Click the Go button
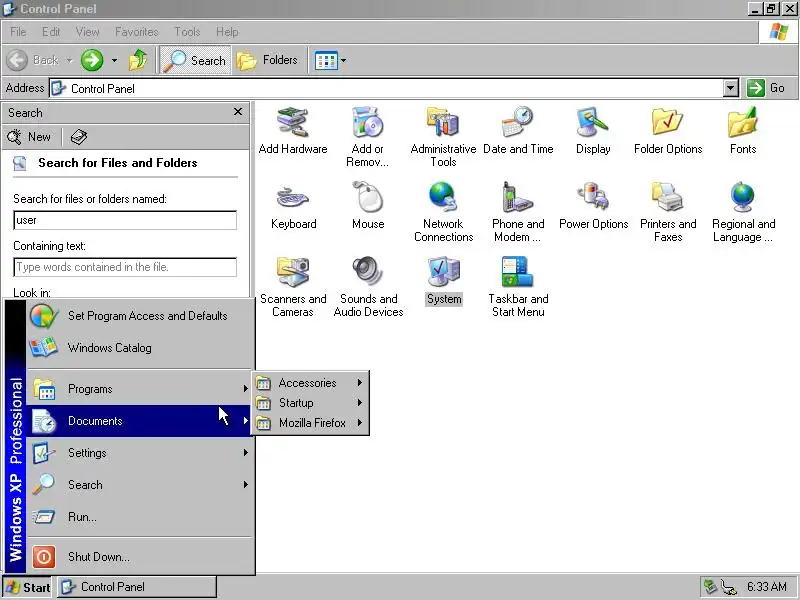This screenshot has height=600, width=800. (x=766, y=88)
